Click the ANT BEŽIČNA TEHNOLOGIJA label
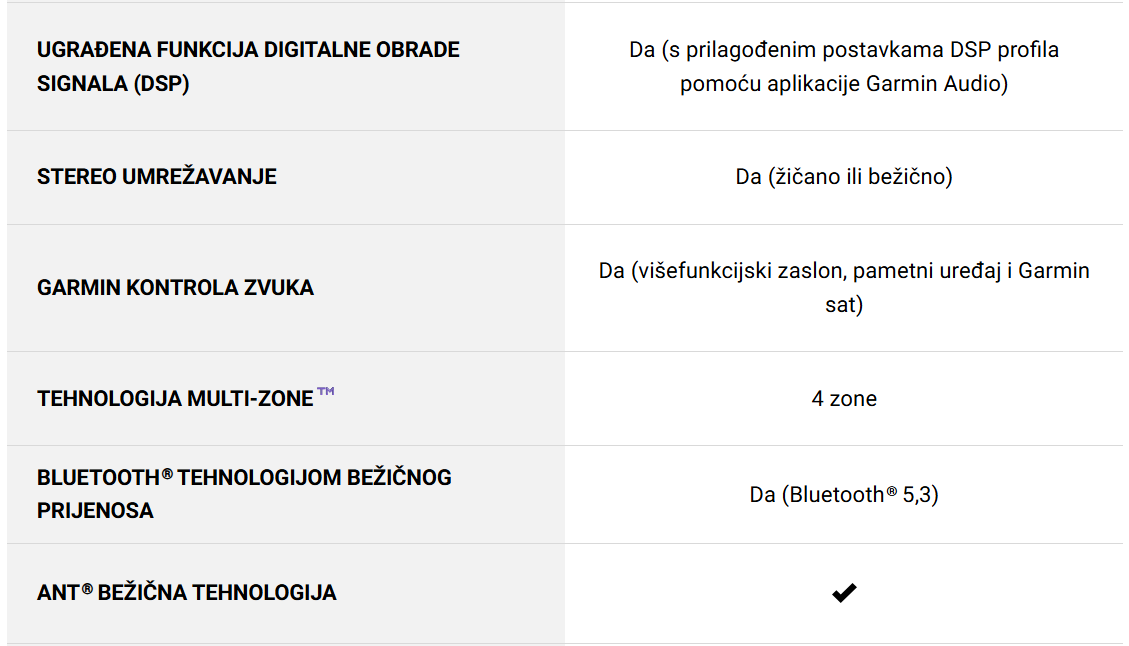Screen dimensions: 1129x646 click(x=187, y=593)
